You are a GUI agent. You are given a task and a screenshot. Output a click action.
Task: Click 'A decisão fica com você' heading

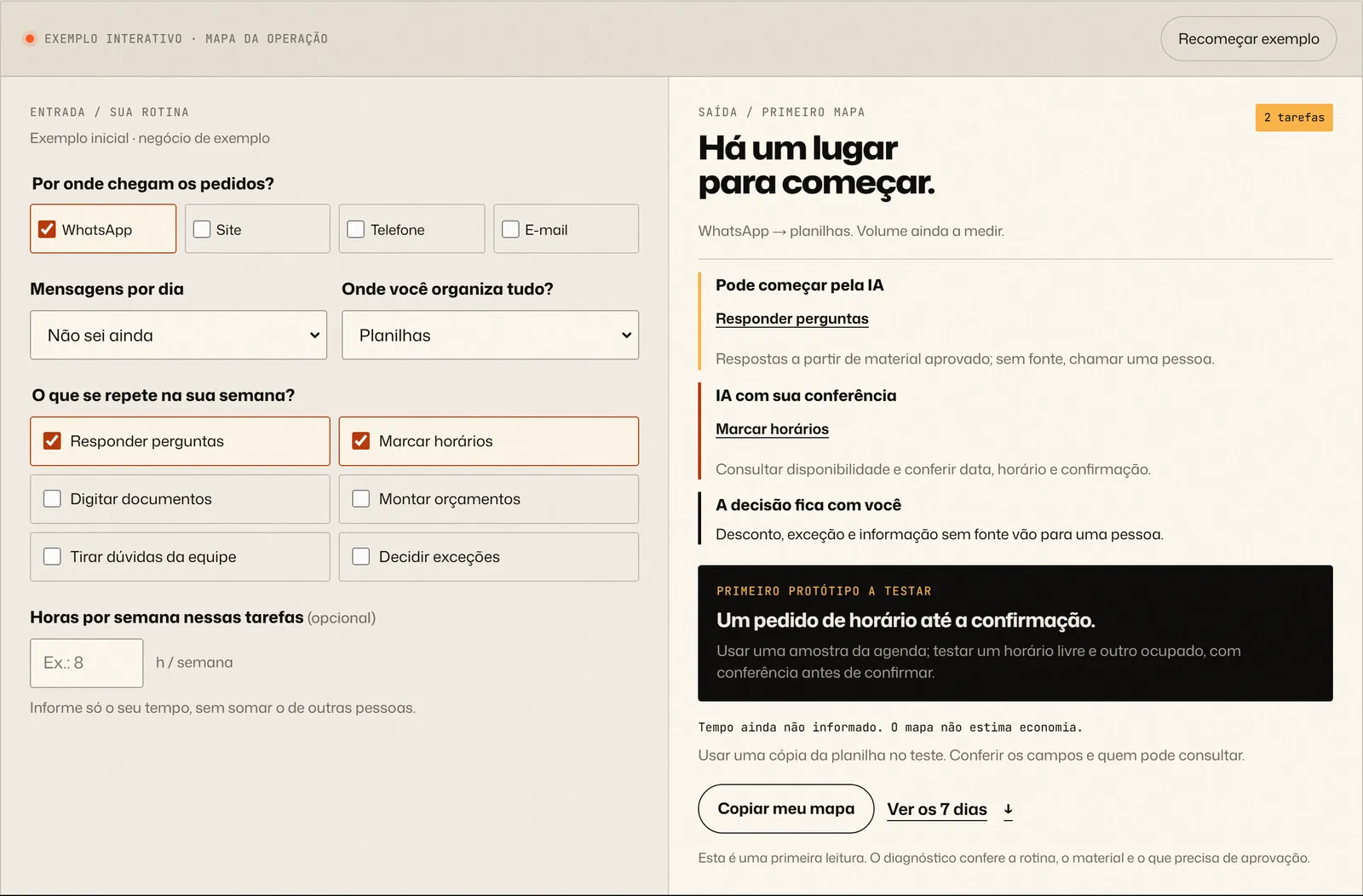tap(808, 505)
